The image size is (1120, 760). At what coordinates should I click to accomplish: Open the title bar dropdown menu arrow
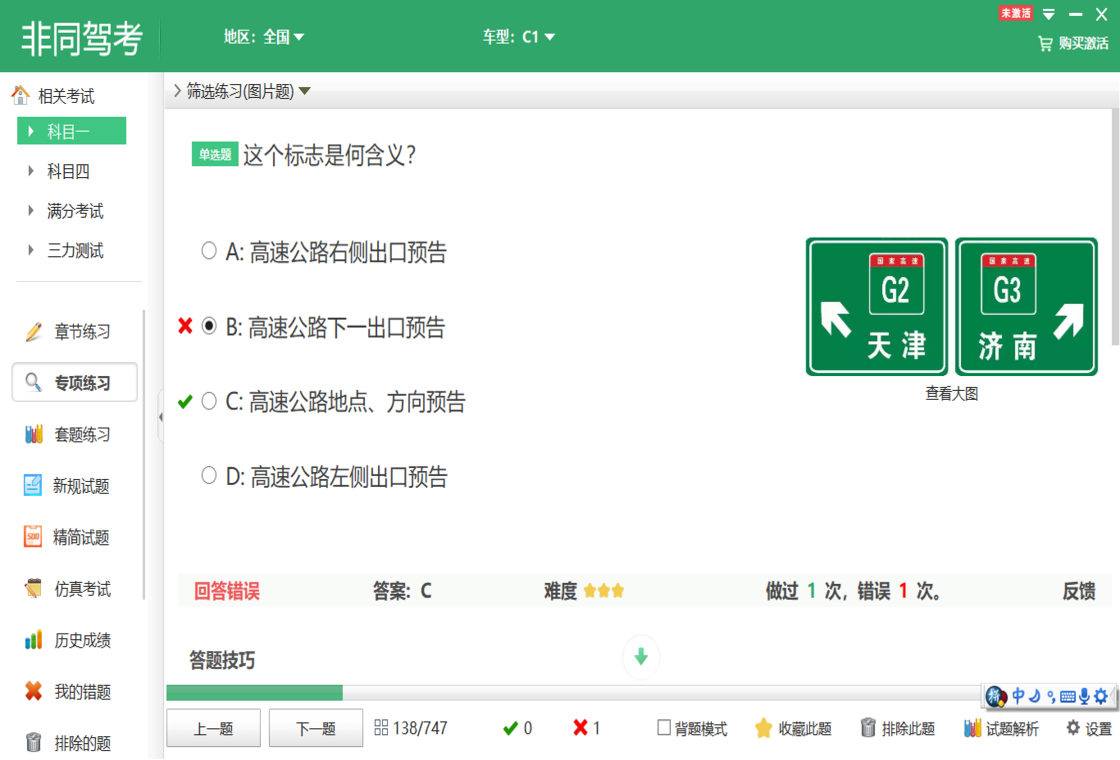tap(1049, 14)
